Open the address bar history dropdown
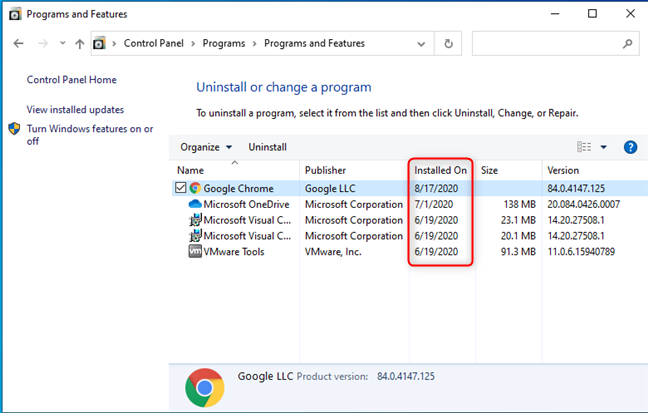 [421, 44]
